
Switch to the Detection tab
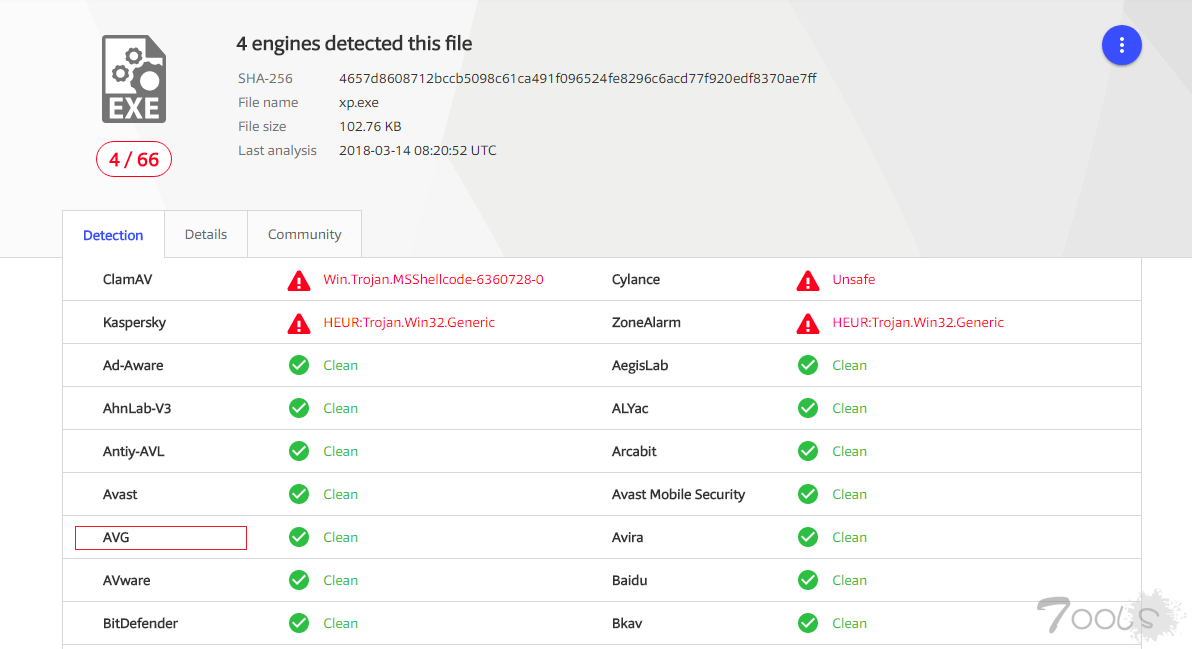tap(113, 235)
